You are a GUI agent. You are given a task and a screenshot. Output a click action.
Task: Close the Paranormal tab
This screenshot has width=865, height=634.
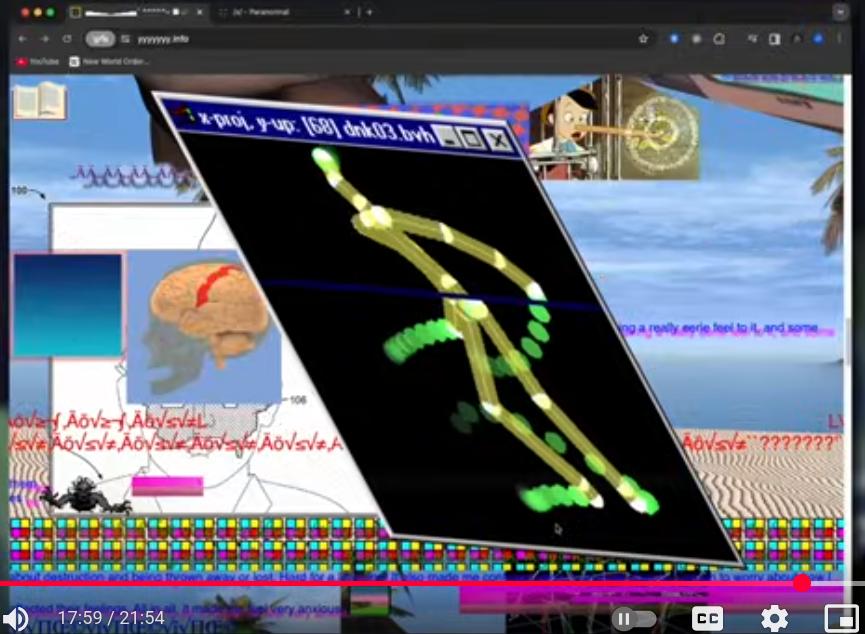[x=347, y=12]
